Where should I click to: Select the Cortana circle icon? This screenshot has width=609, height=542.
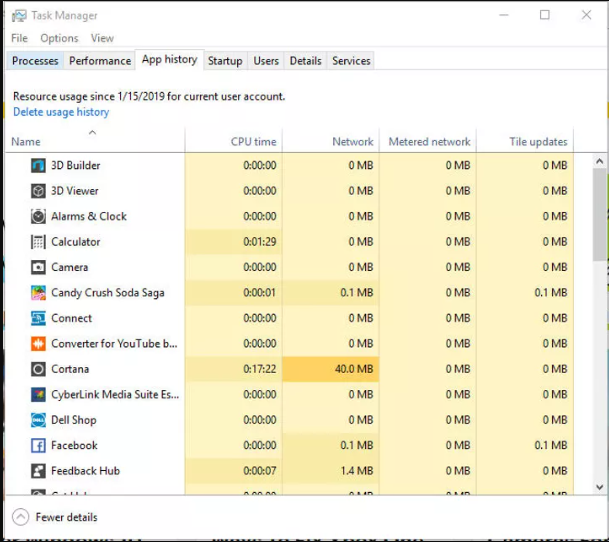tap(38, 369)
